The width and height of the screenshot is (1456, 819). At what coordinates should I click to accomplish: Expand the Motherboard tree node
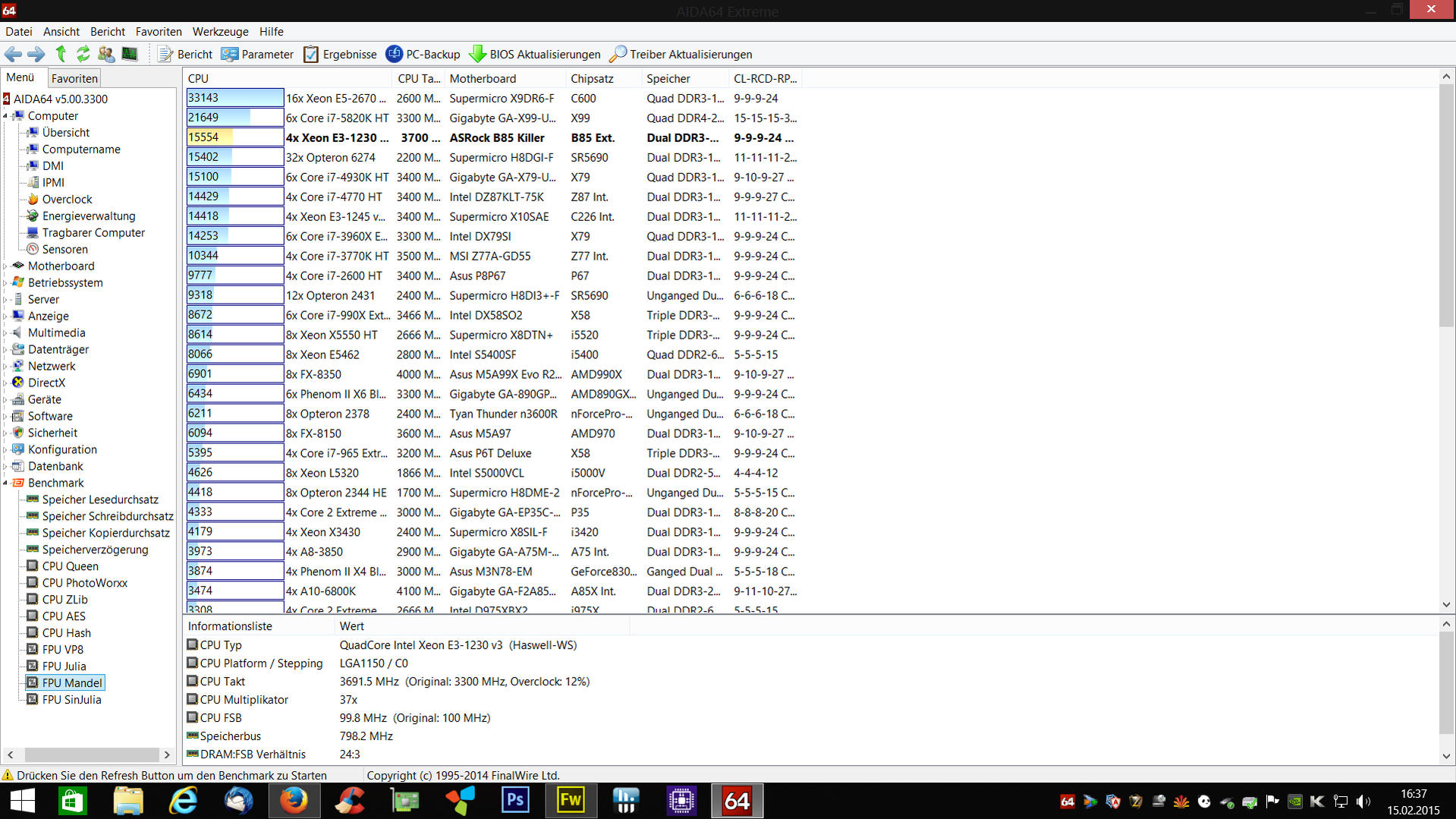tap(5, 266)
